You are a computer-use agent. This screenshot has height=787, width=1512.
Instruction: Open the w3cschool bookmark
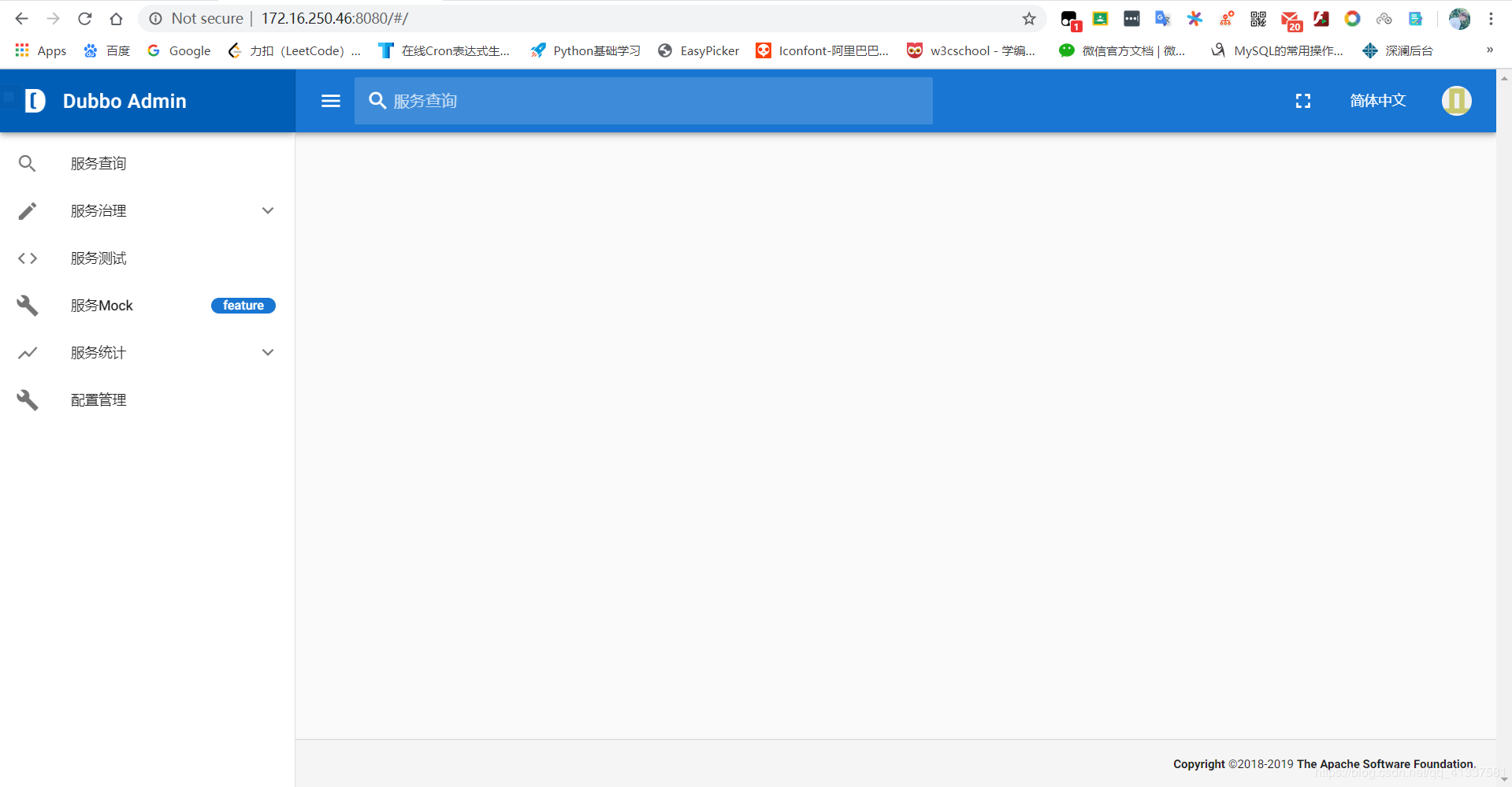pyautogui.click(x=971, y=50)
